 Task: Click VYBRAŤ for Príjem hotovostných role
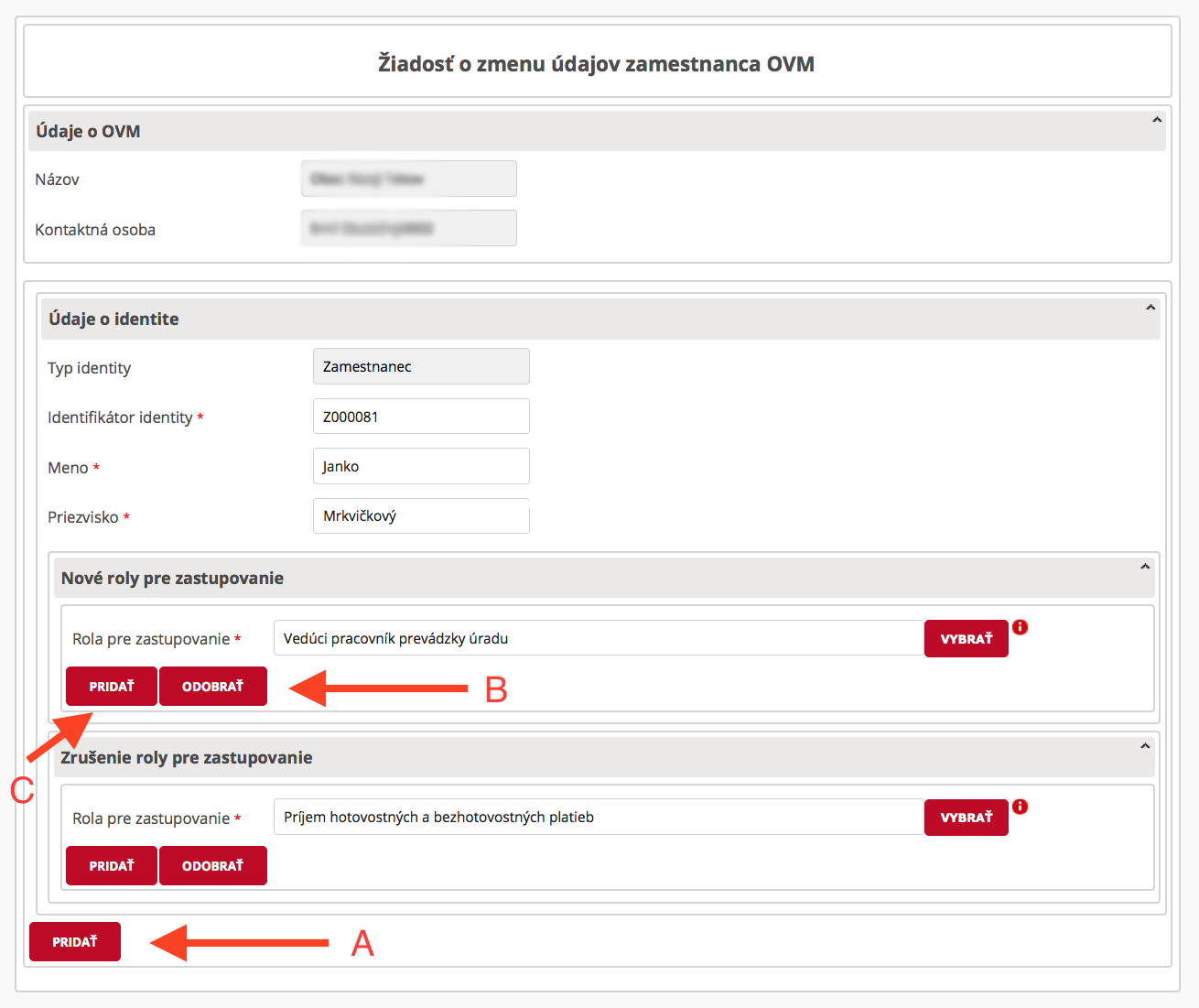pos(967,818)
